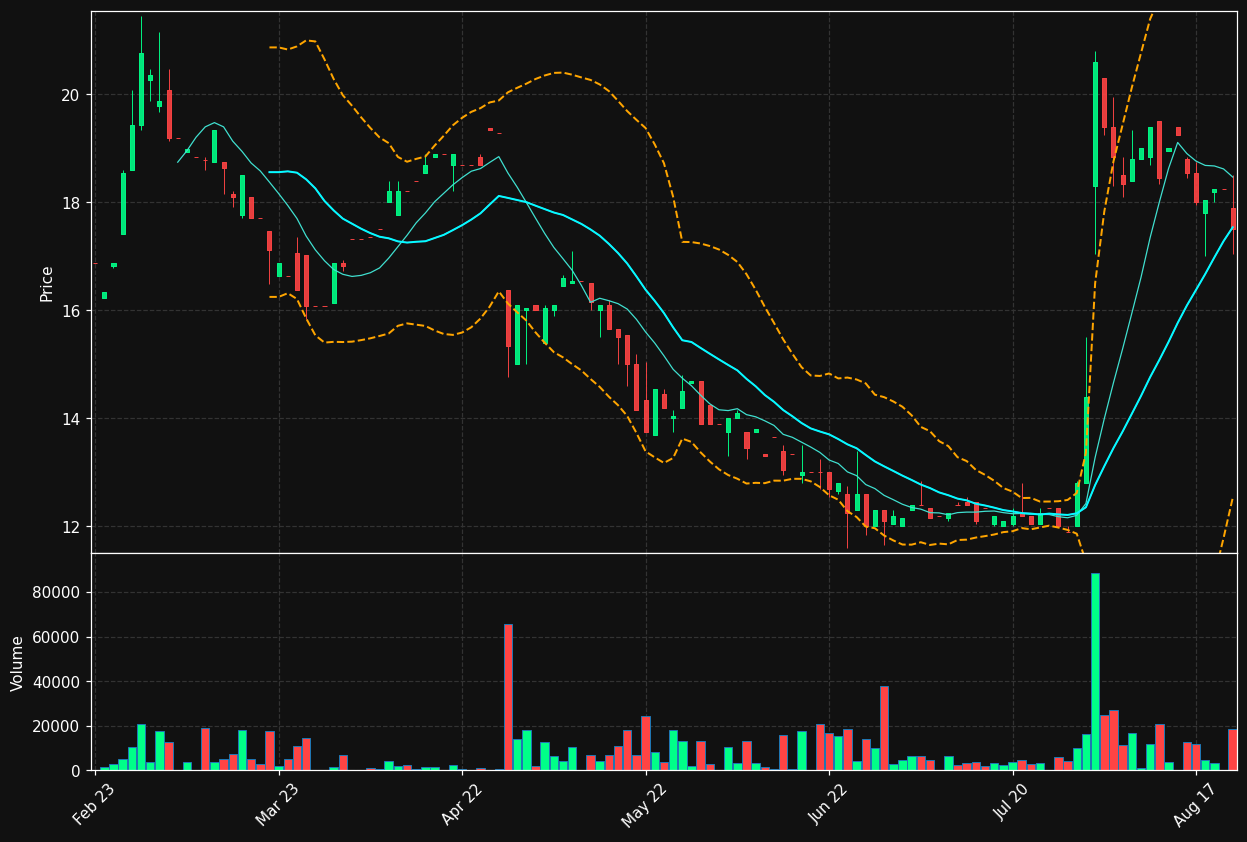Click the tall green breakout candlestick above 20
Viewport: 1247px width, 842px height.
pyautogui.click(x=1095, y=125)
